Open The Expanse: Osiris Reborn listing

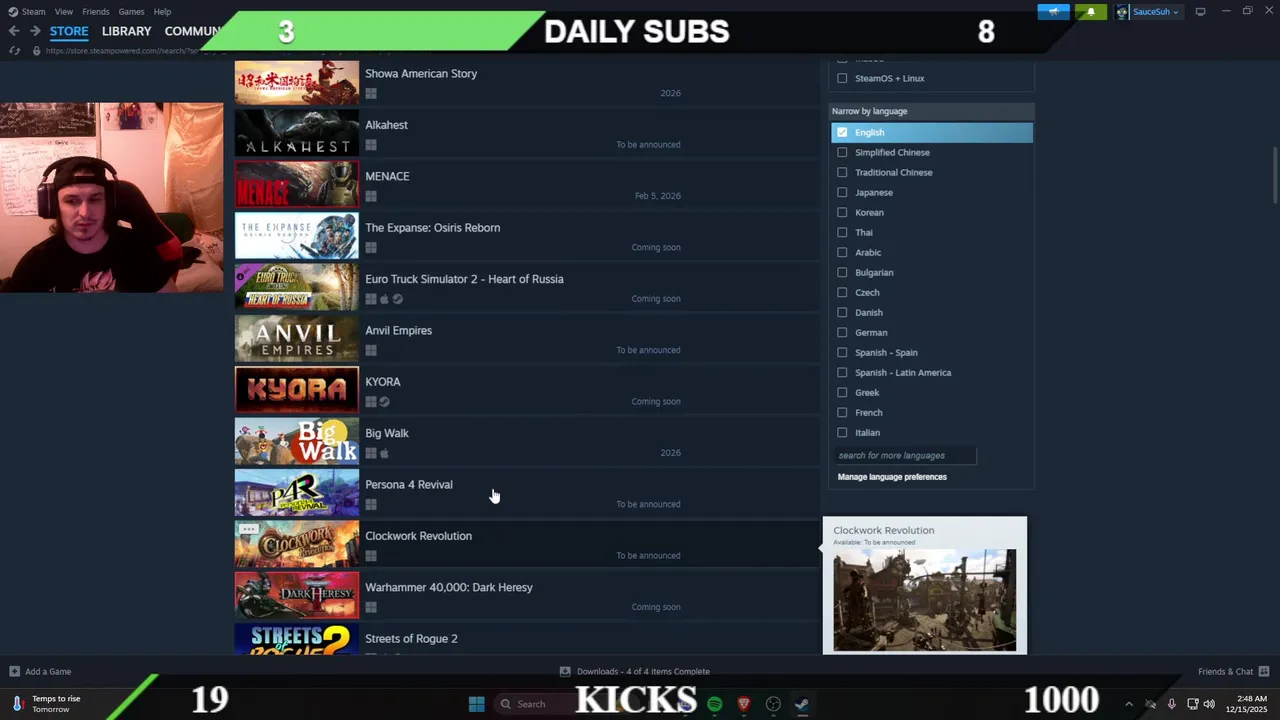[527, 236]
